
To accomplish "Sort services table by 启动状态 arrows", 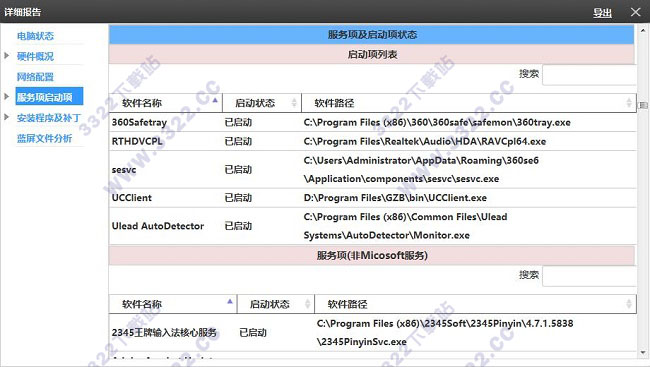I will (307, 304).
